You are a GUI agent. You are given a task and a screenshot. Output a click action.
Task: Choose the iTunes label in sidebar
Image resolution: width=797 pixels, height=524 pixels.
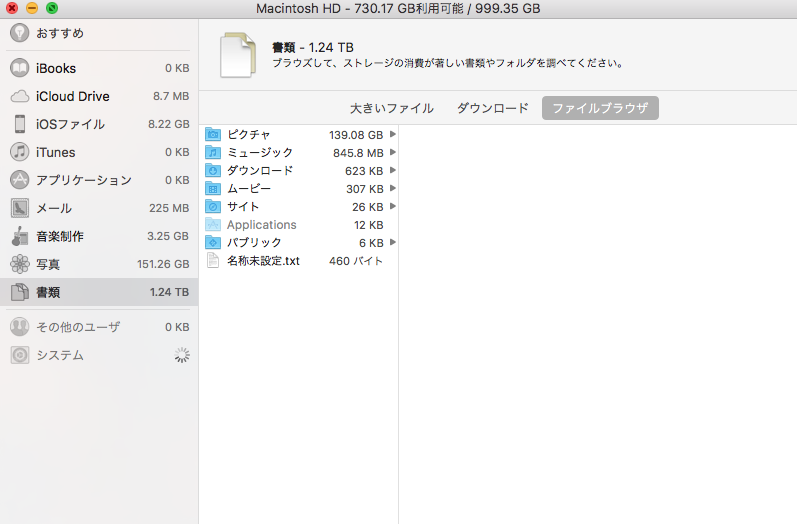[55, 152]
